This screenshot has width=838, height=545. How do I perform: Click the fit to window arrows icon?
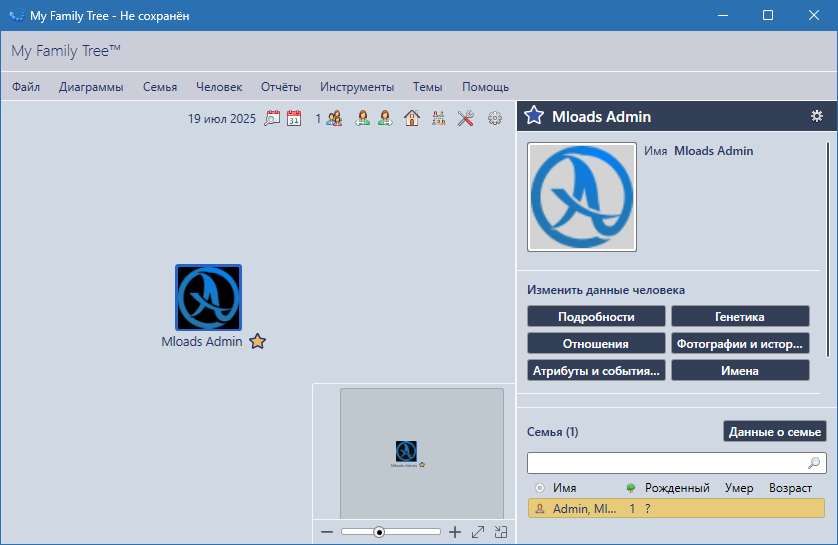pyautogui.click(x=478, y=532)
